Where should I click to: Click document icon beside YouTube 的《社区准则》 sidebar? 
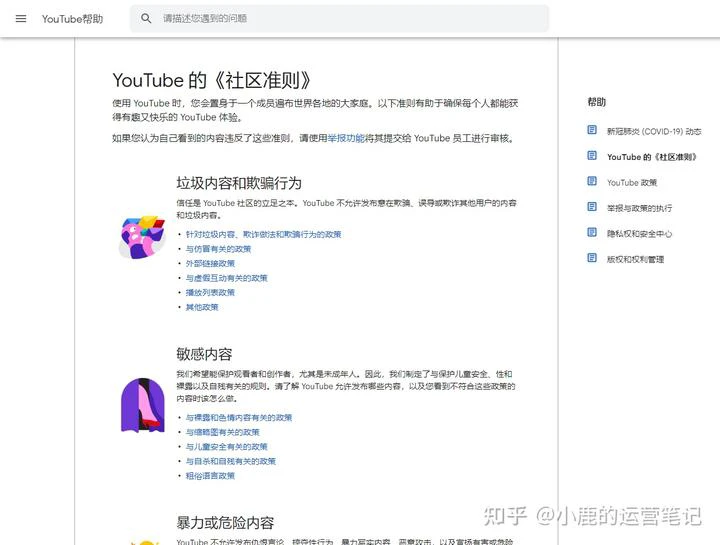pyautogui.click(x=592, y=156)
